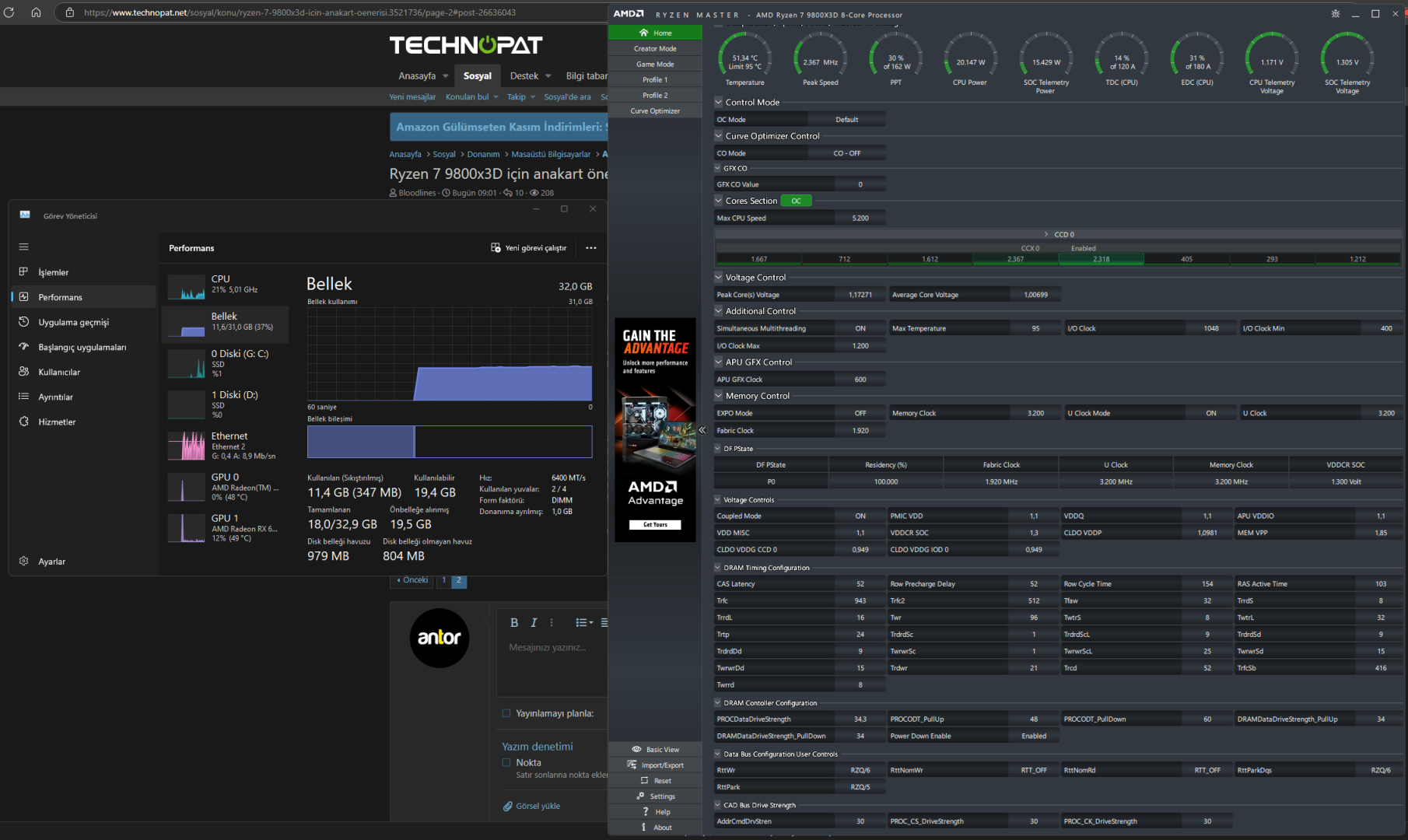Viewport: 1408px width, 840px height.
Task: Click Yeni görevi çalıştır in Task Manager
Action: point(529,248)
